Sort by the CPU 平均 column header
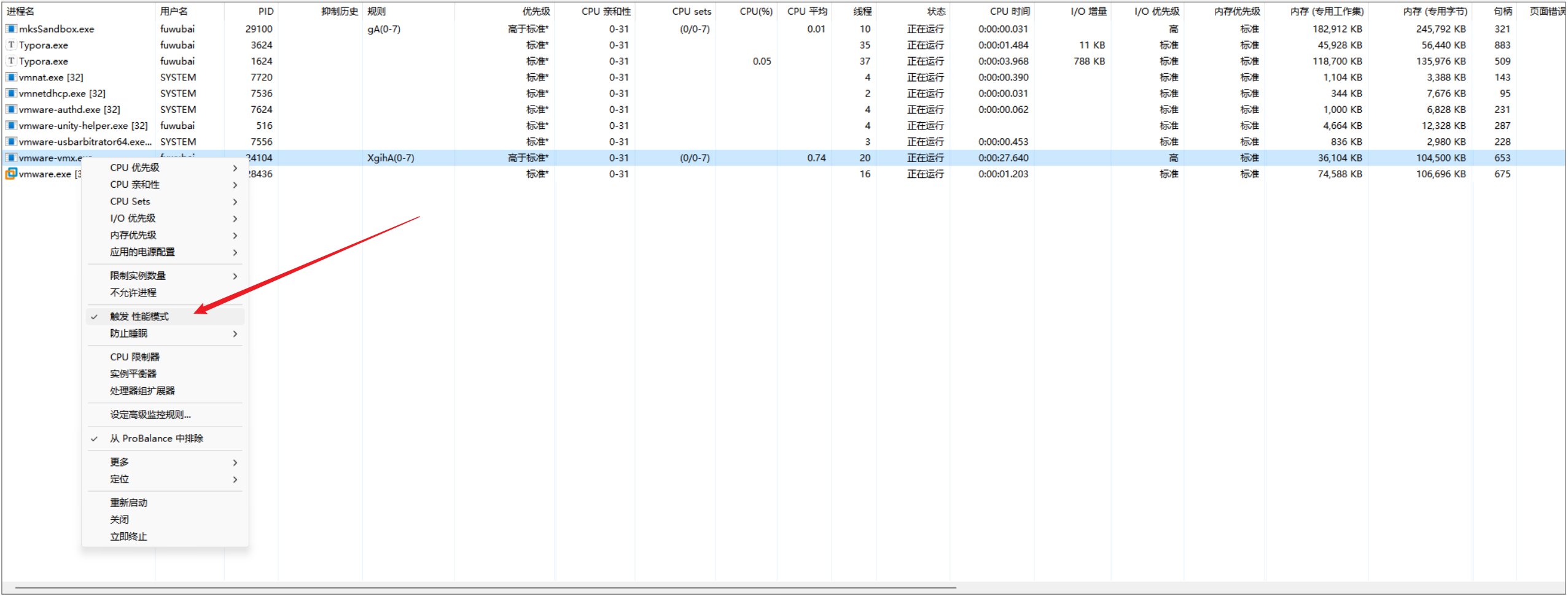 (x=805, y=12)
